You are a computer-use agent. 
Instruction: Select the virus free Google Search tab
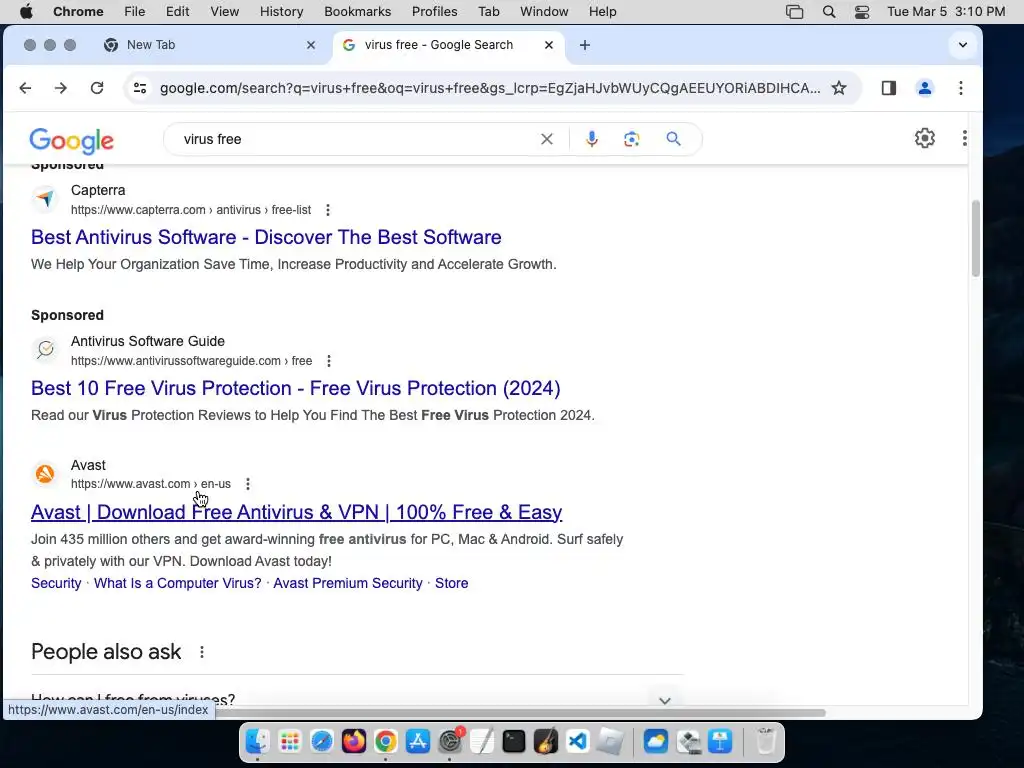click(x=448, y=45)
